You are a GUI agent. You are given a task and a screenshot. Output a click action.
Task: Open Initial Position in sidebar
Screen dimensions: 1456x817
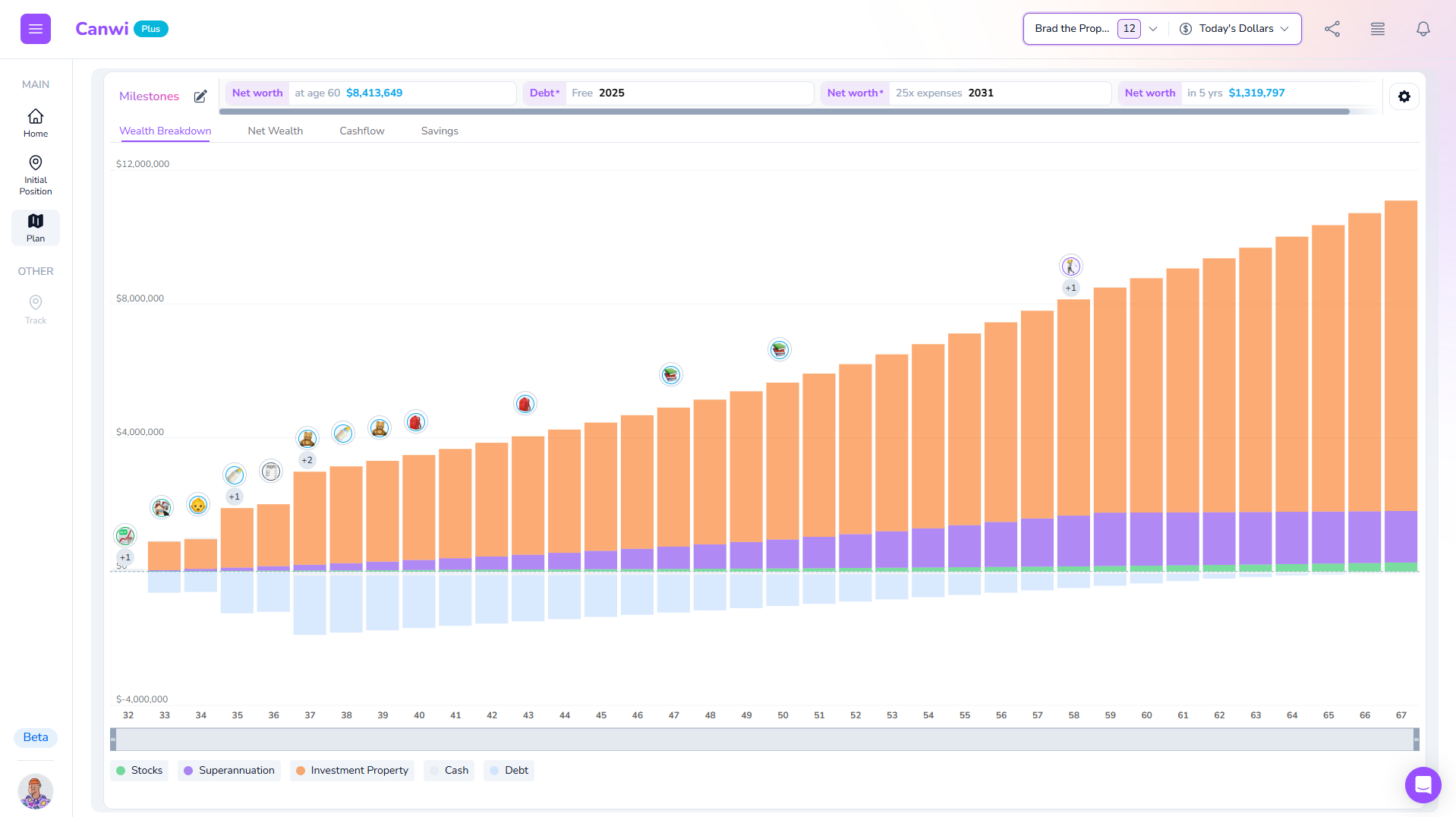tap(36, 175)
